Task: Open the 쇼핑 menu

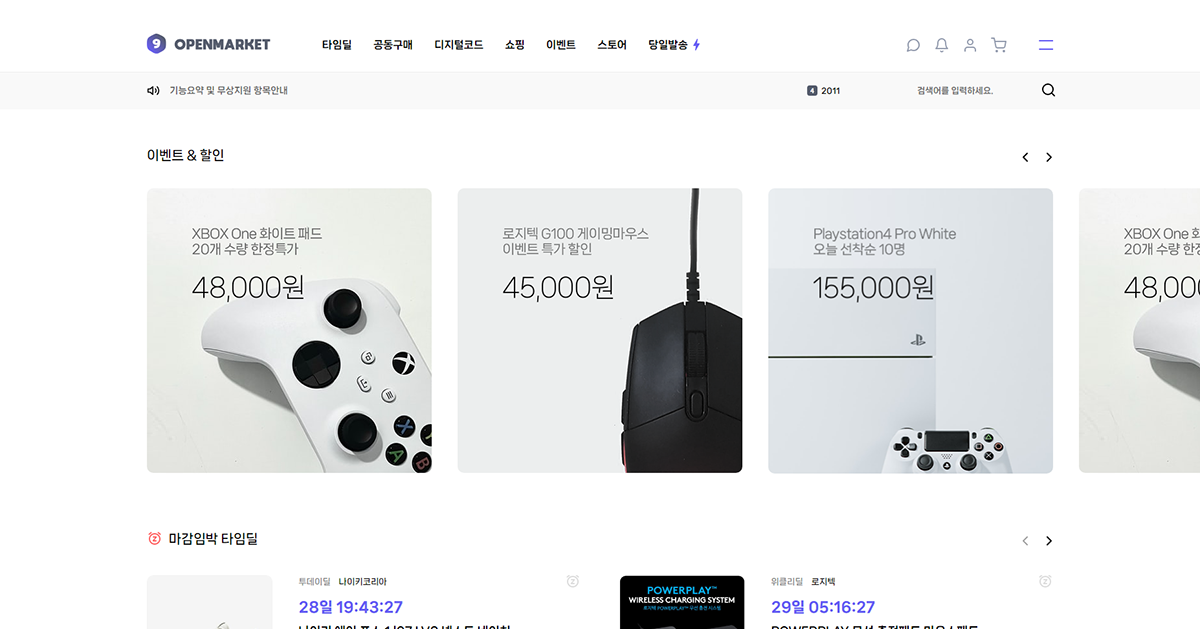Action: point(515,45)
